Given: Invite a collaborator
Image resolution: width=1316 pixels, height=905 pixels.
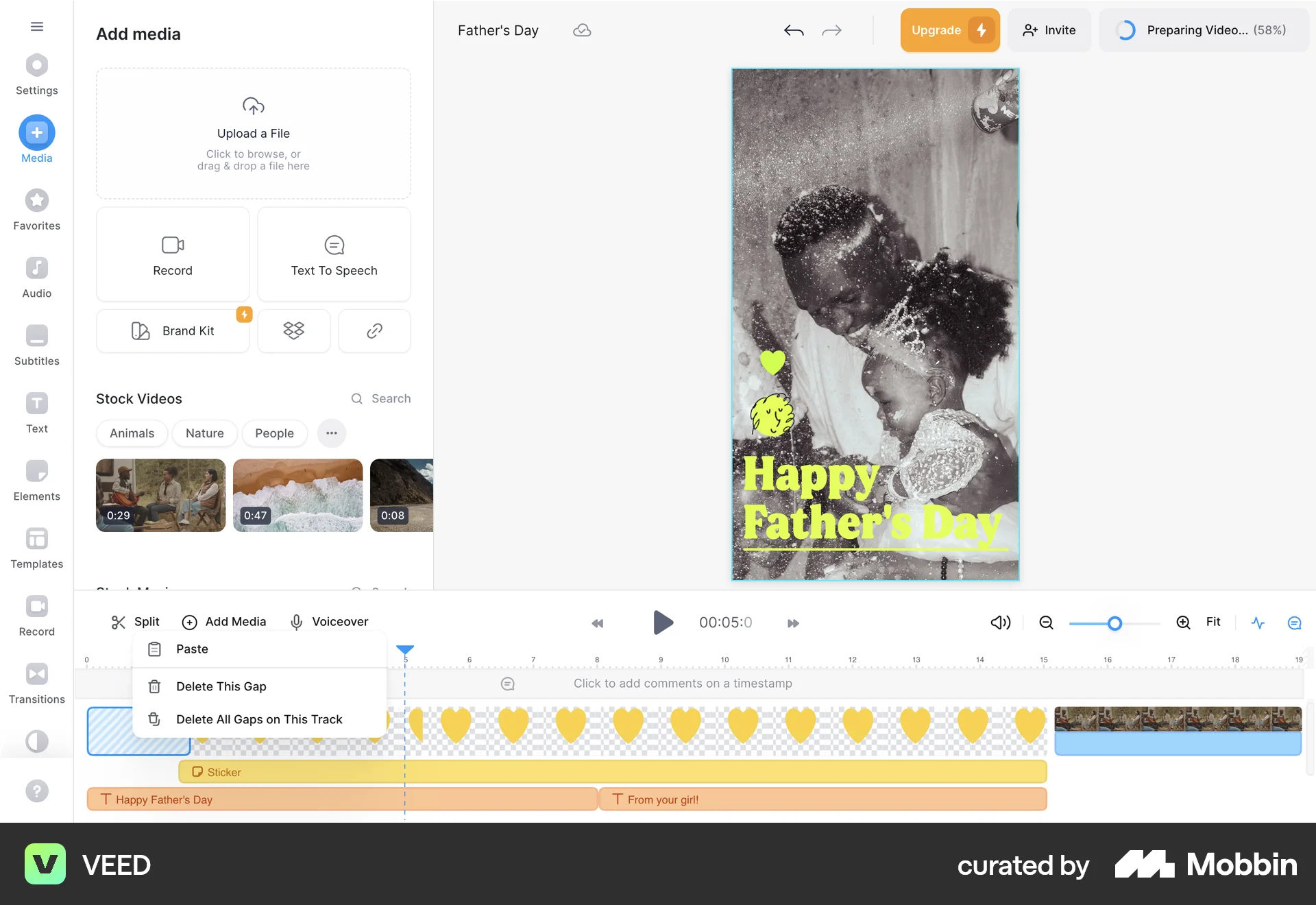Looking at the screenshot, I should [1049, 30].
